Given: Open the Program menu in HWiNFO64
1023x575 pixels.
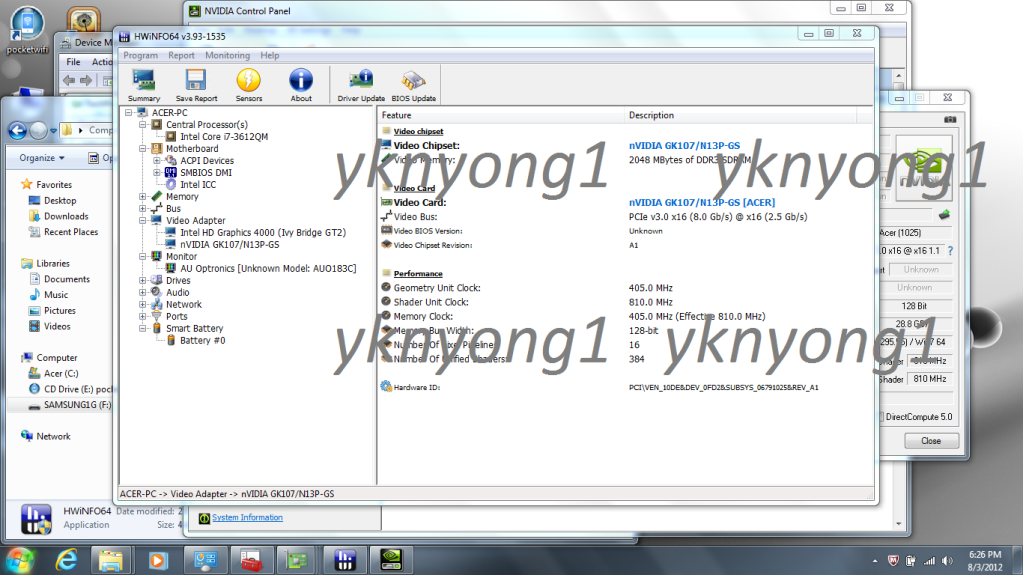Looking at the screenshot, I should point(140,55).
